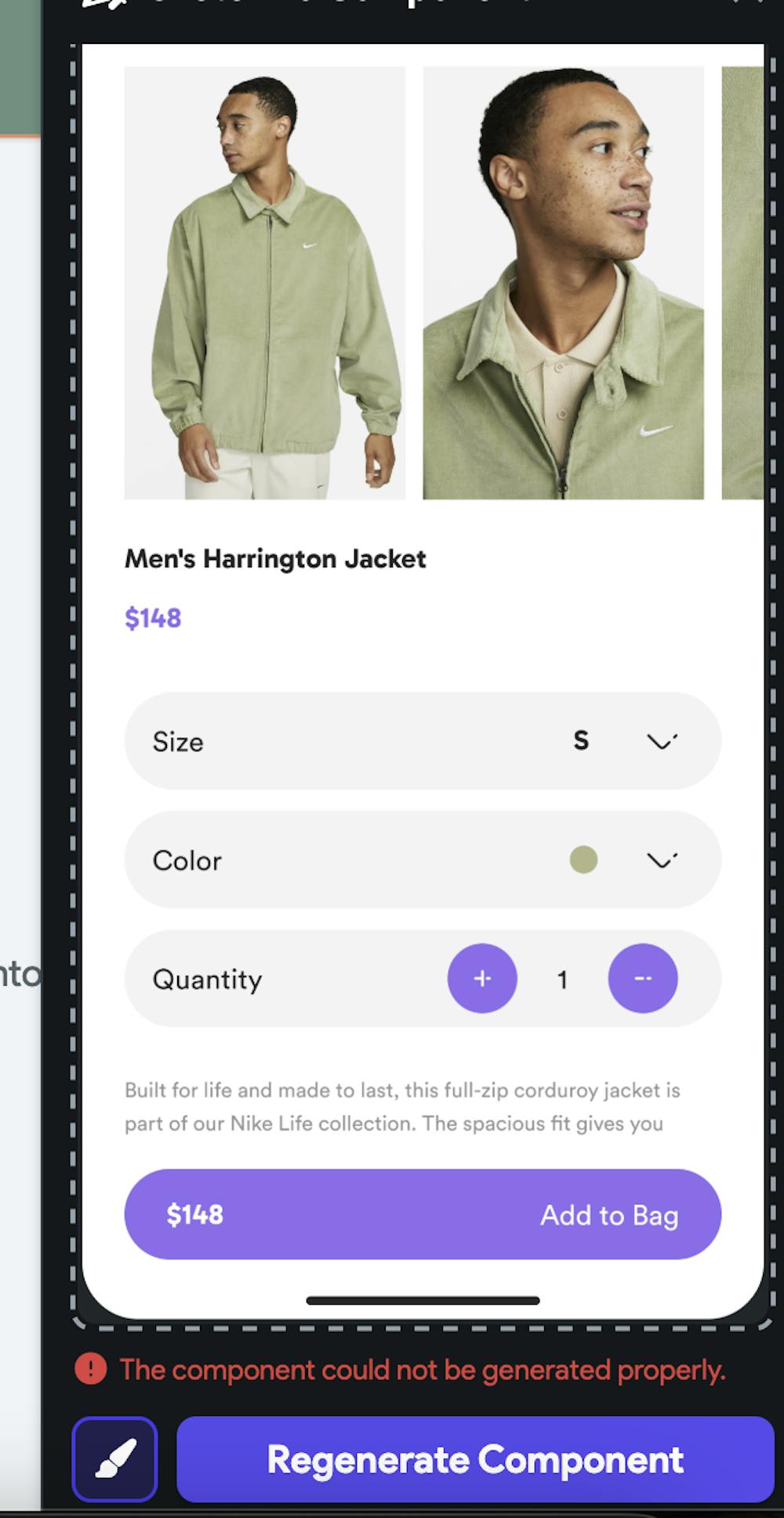Increase quantity with the plus button

[x=482, y=978]
